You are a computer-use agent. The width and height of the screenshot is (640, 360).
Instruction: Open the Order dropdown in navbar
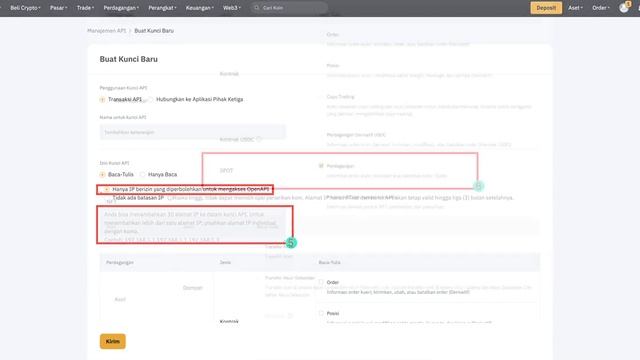601,8
